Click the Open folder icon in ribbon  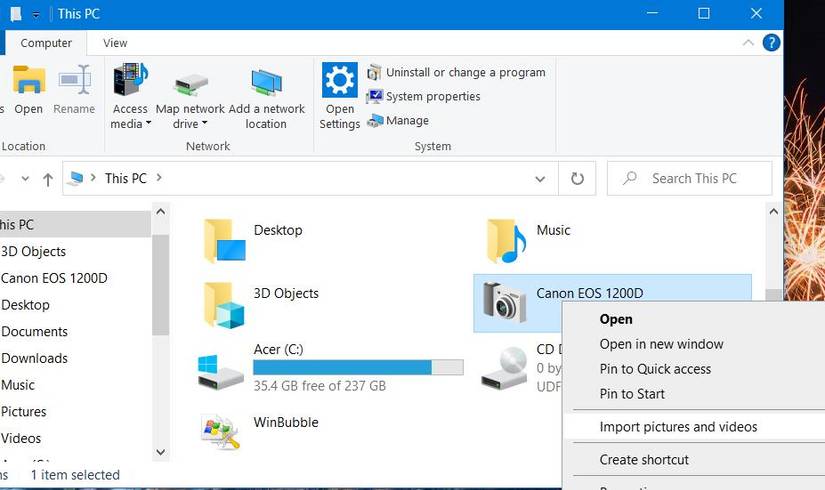(x=28, y=80)
